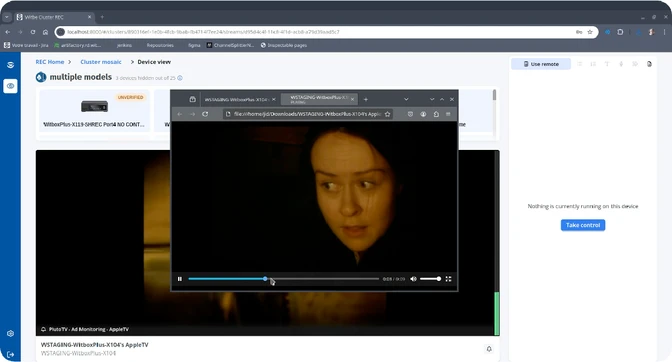672x362 pixels.
Task: Bookmark the file page in Firefox popup
Action: pos(387,114)
